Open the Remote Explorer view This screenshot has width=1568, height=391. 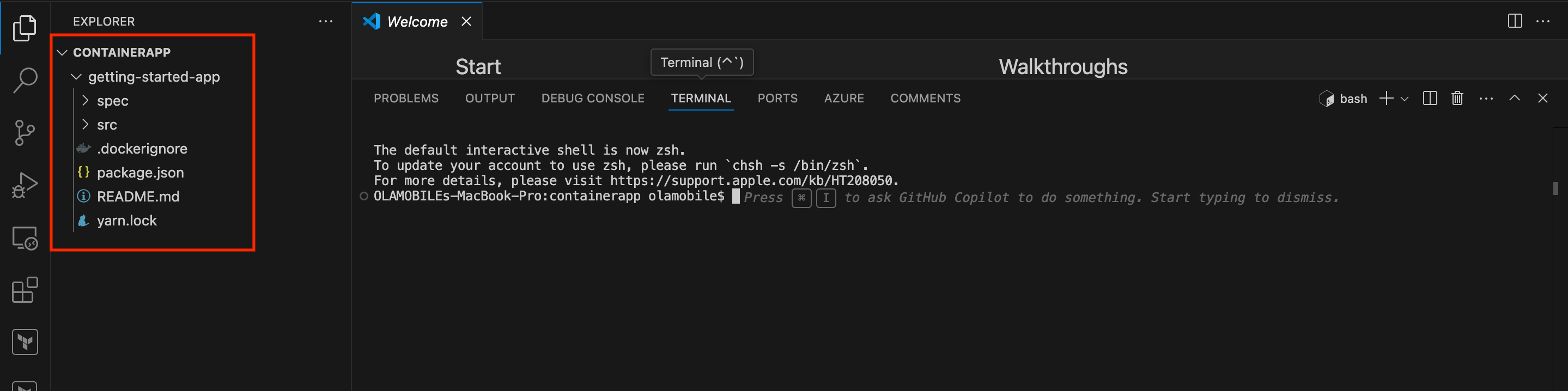25,238
